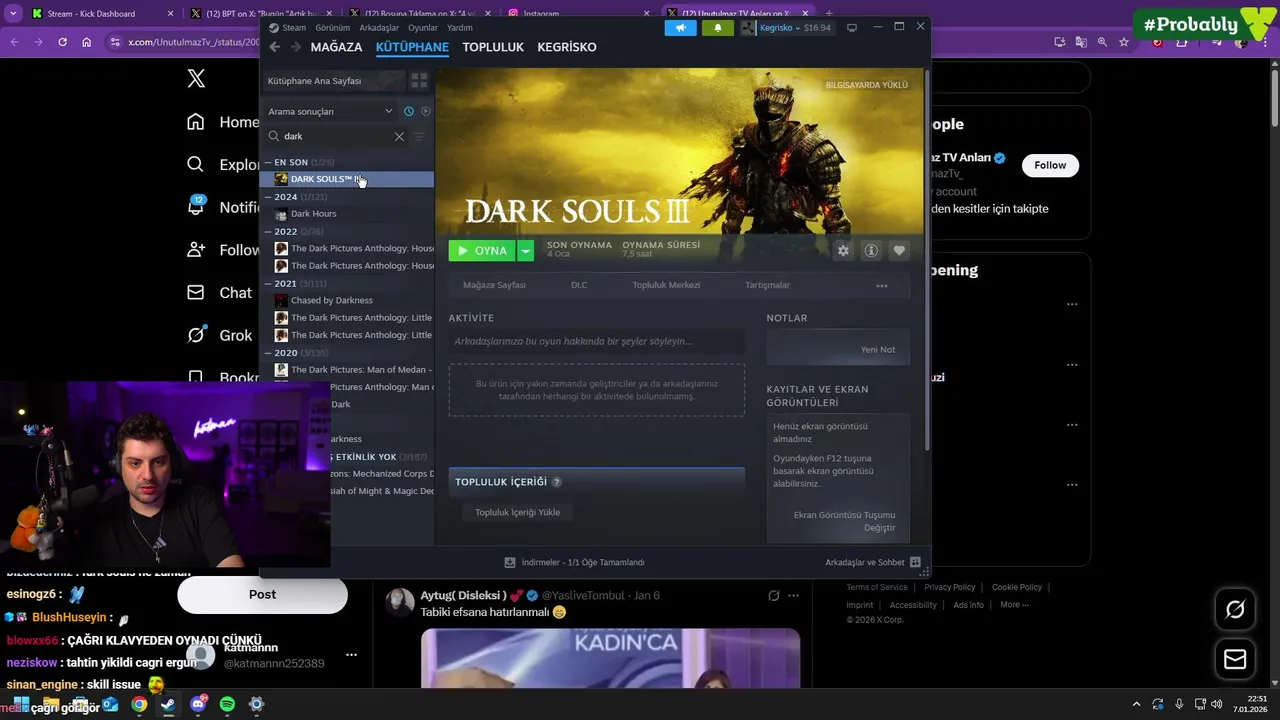Image resolution: width=1280 pixels, height=720 pixels.
Task: Open Spotify from taskbar
Action: pyautogui.click(x=227, y=704)
